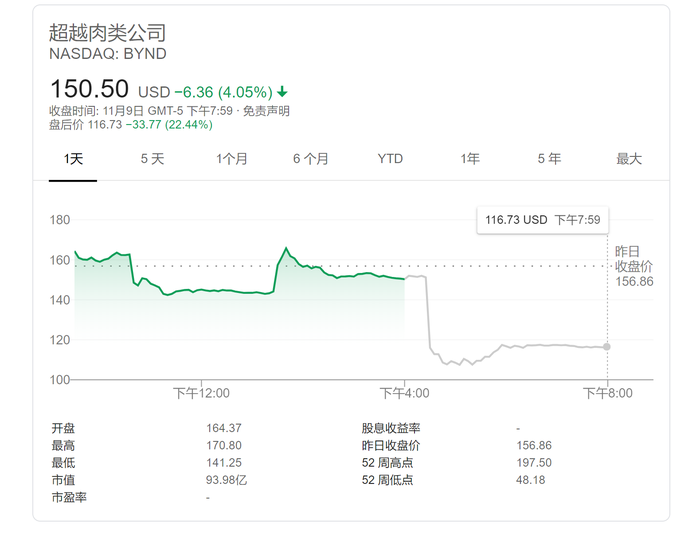
Task: Click the 100 y-axis label
Action: (60, 380)
